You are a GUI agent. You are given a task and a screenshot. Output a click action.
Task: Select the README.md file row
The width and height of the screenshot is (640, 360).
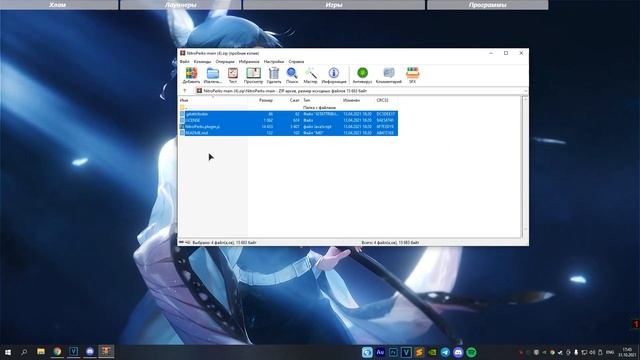coord(289,133)
